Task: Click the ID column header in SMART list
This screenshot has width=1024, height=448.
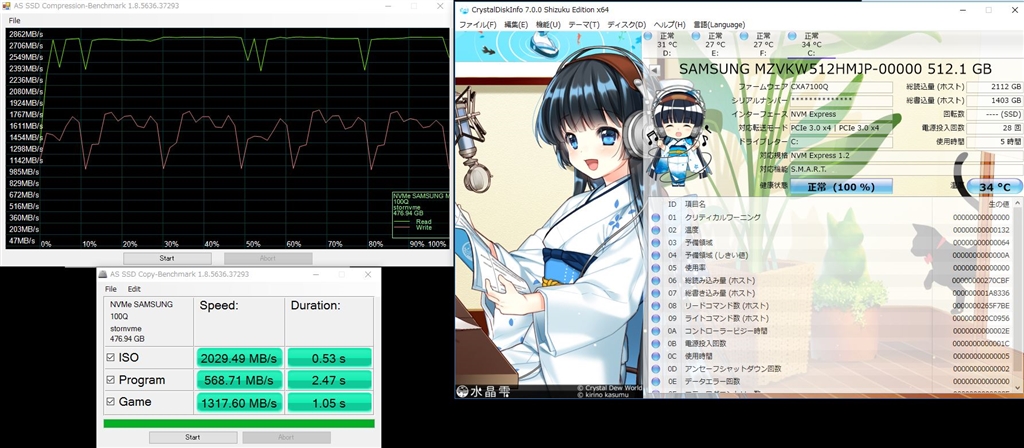Action: tap(672, 204)
